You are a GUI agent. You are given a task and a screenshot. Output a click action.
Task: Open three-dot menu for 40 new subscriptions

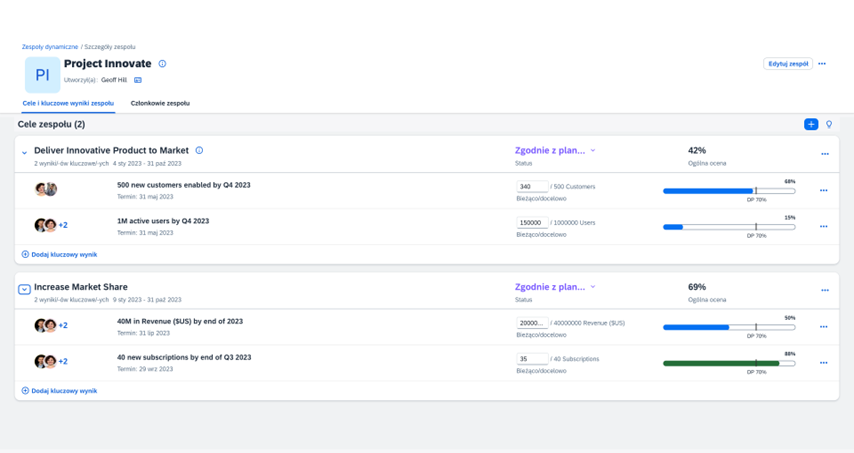pyautogui.click(x=824, y=362)
